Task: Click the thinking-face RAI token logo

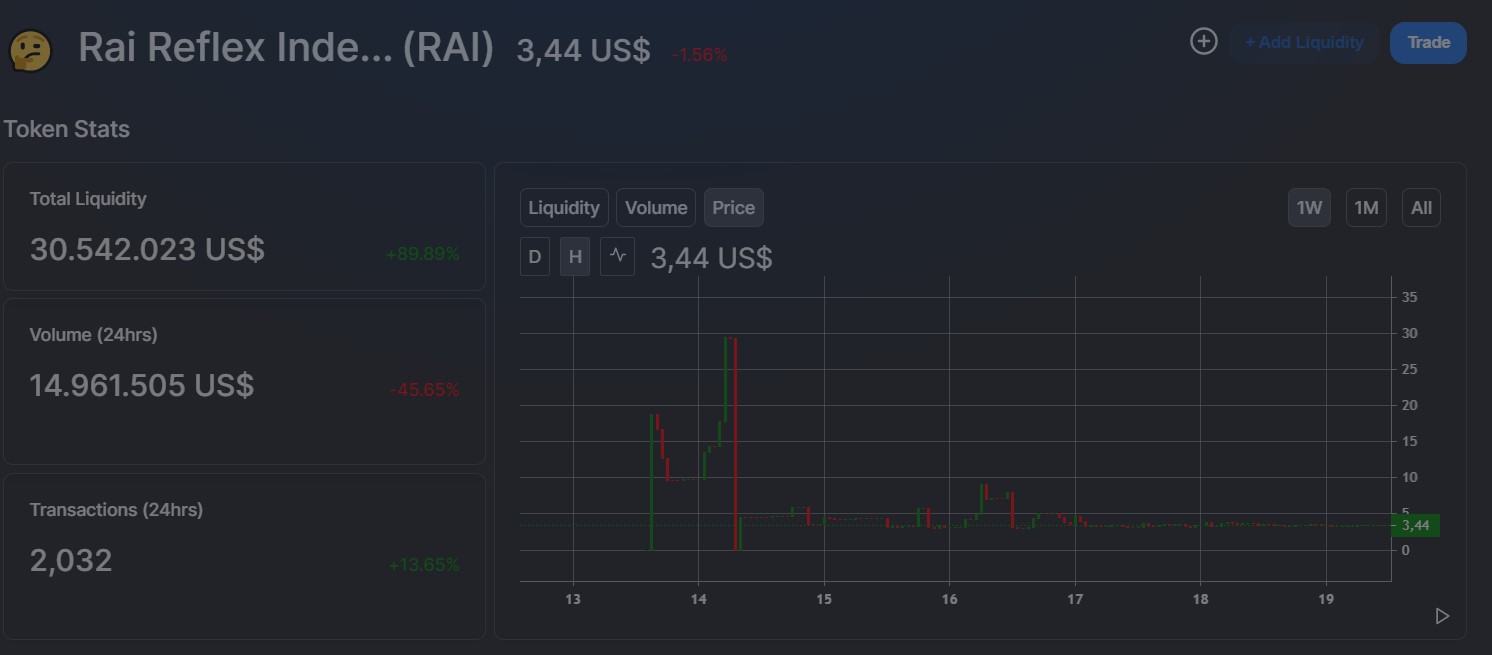Action: click(31, 50)
